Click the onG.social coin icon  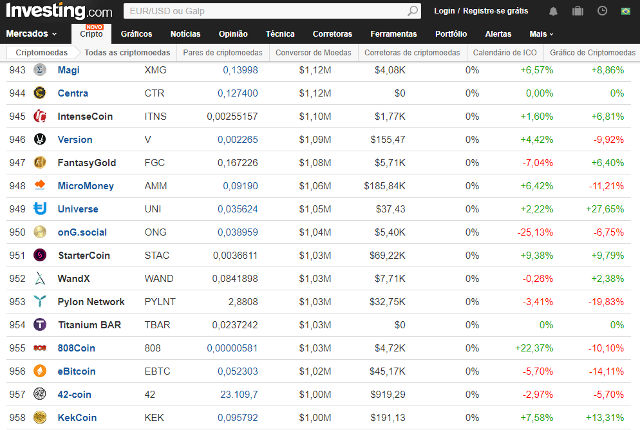[40, 232]
